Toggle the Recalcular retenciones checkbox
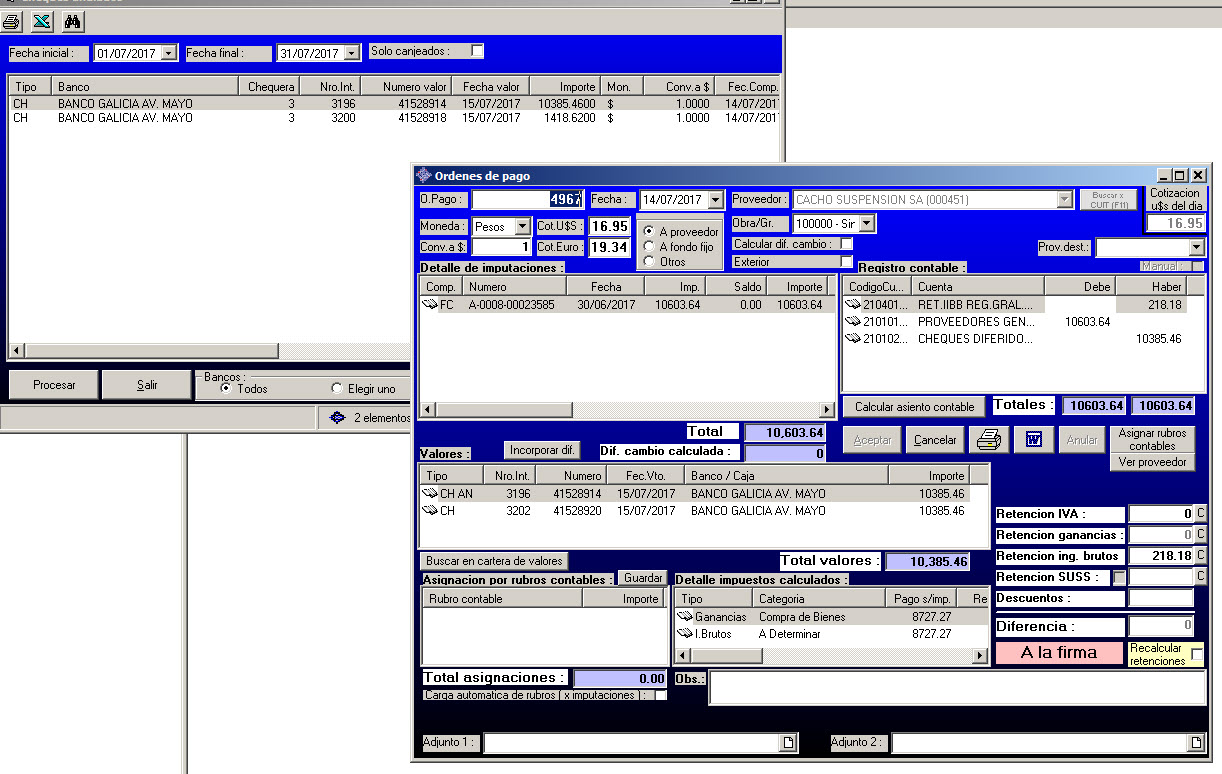This screenshot has height=774, width=1222. pos(1197,654)
